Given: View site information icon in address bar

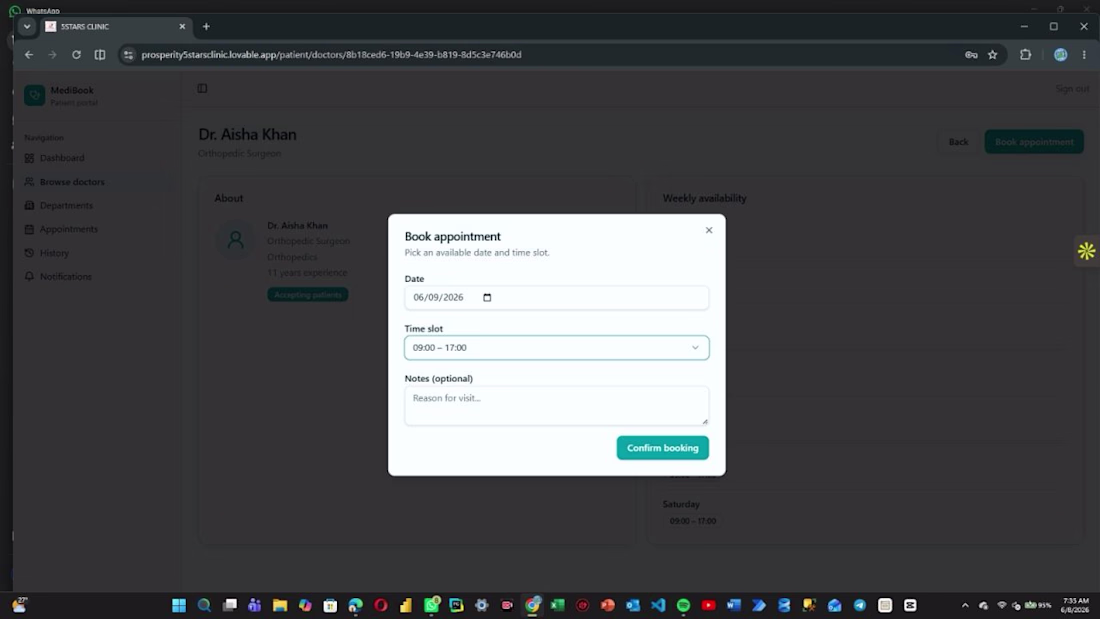Looking at the screenshot, I should 128,55.
